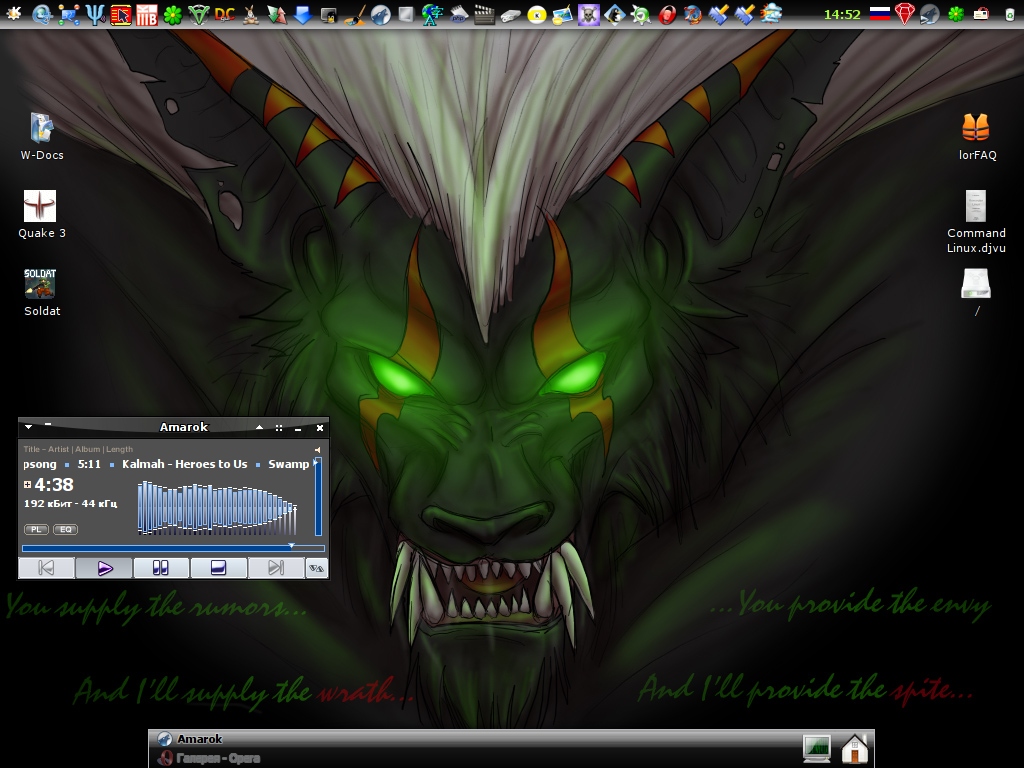
Task: Toggle the Amarok PL playlist button
Action: tap(36, 529)
